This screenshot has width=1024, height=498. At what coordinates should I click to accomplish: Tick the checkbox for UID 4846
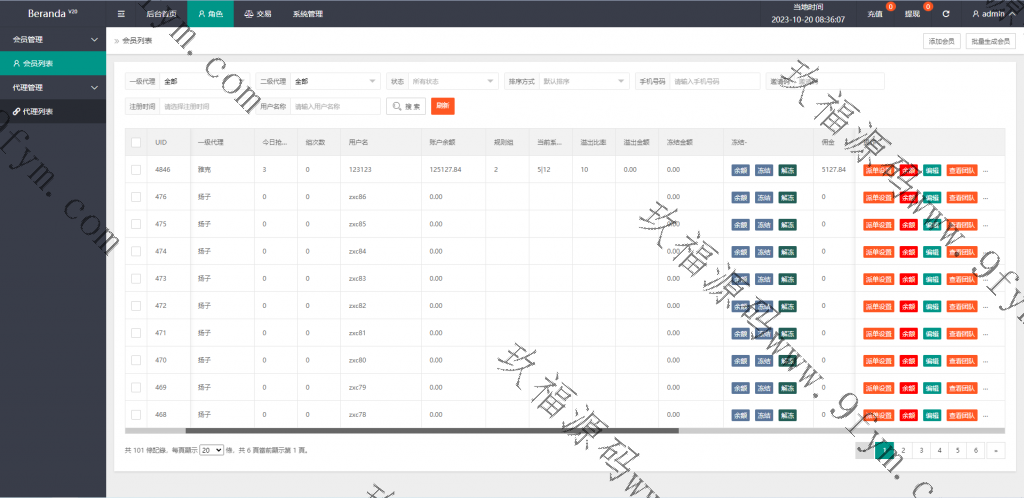(x=136, y=170)
